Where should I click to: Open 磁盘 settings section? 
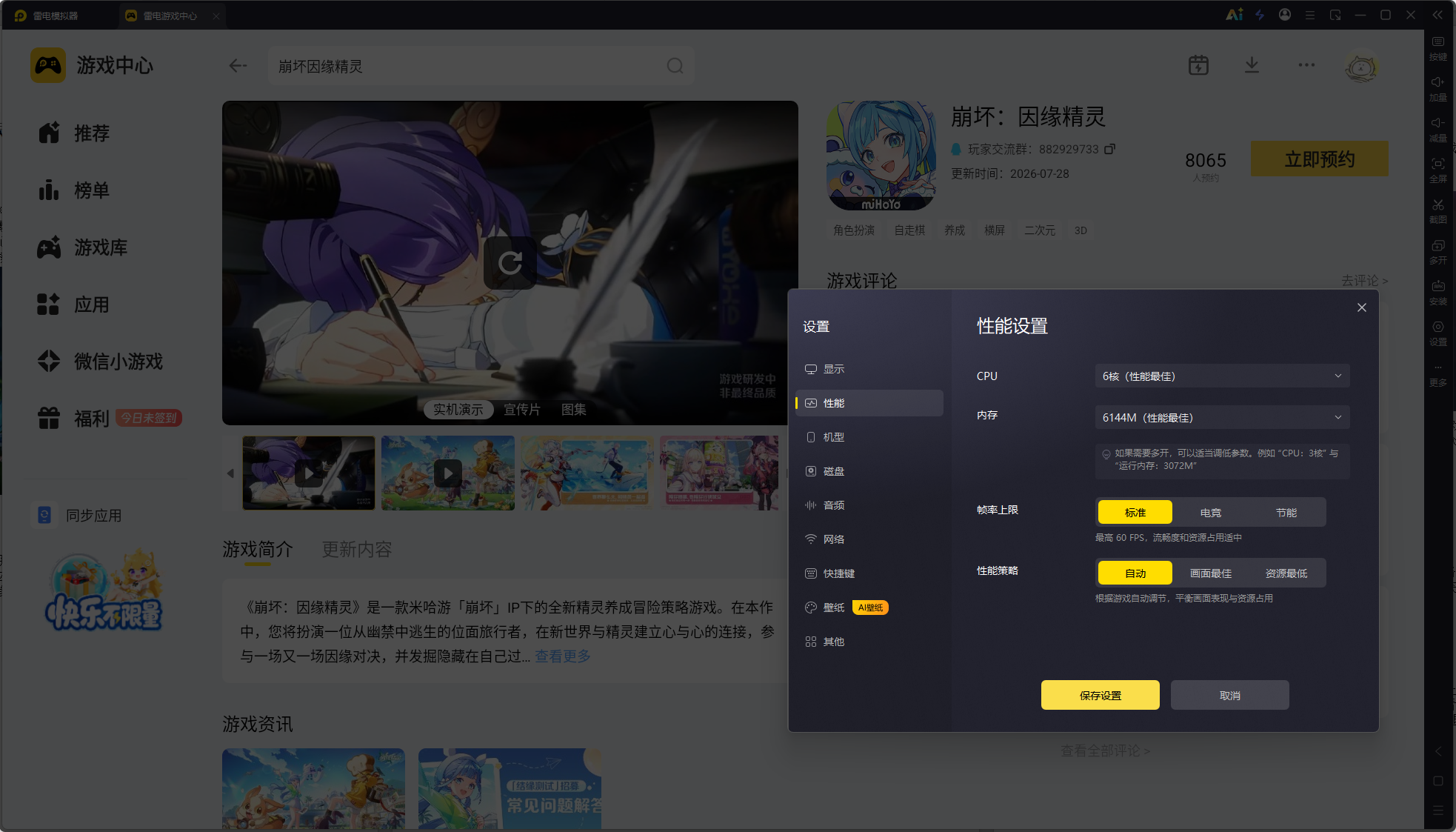pyautogui.click(x=869, y=471)
